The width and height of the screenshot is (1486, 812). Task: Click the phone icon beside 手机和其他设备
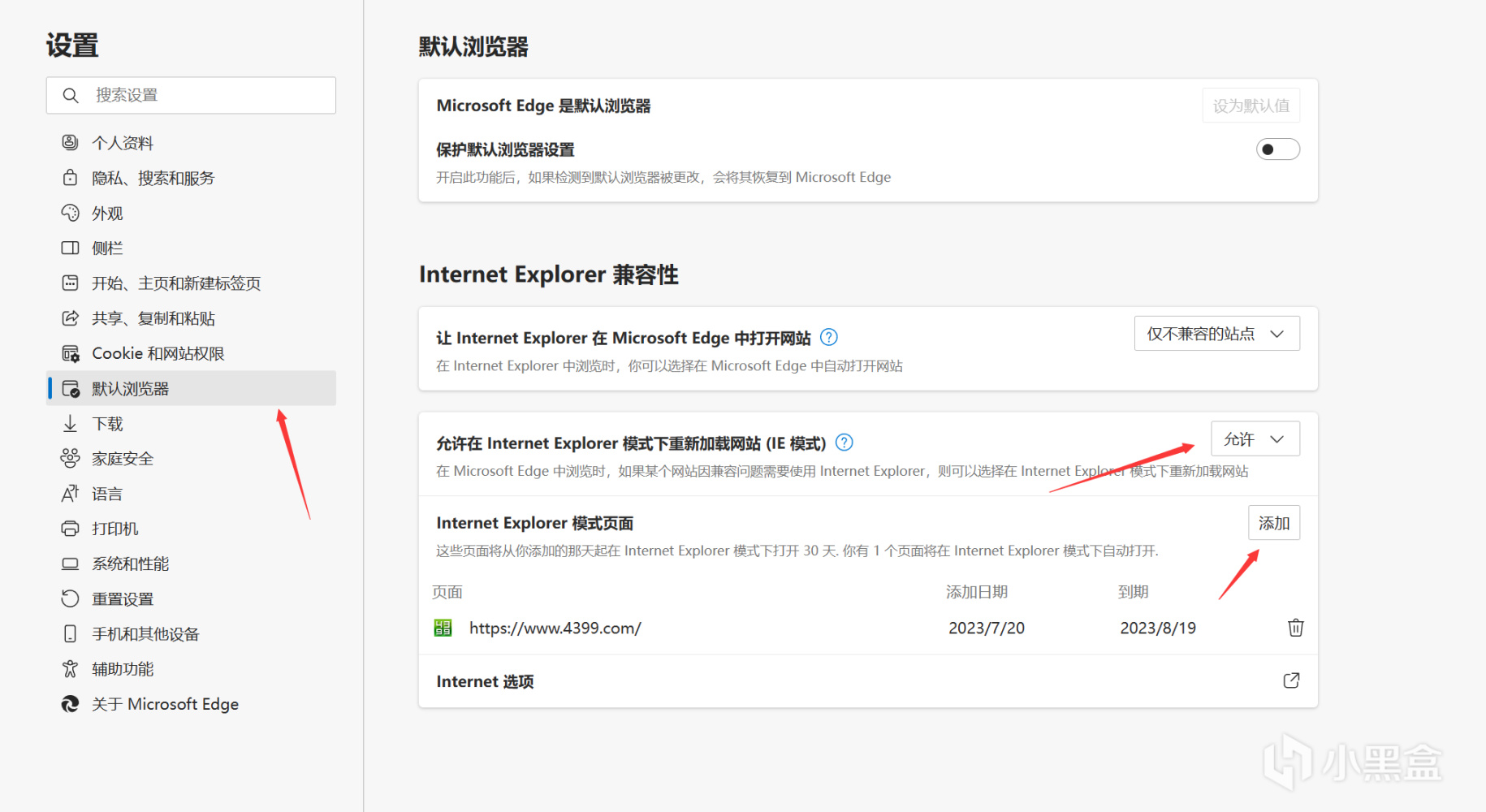pyautogui.click(x=71, y=633)
